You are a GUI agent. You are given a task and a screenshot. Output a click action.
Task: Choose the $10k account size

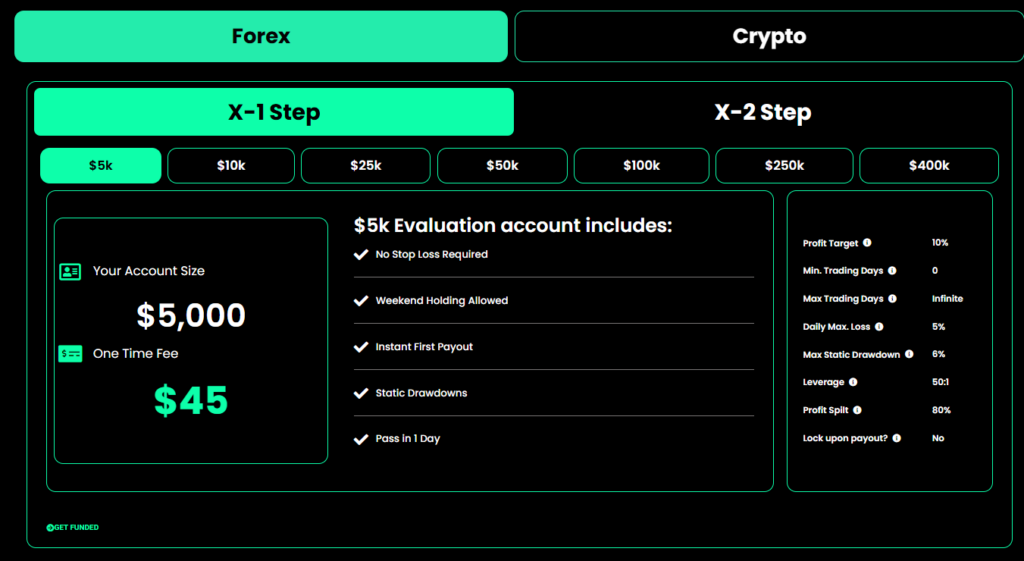click(231, 166)
